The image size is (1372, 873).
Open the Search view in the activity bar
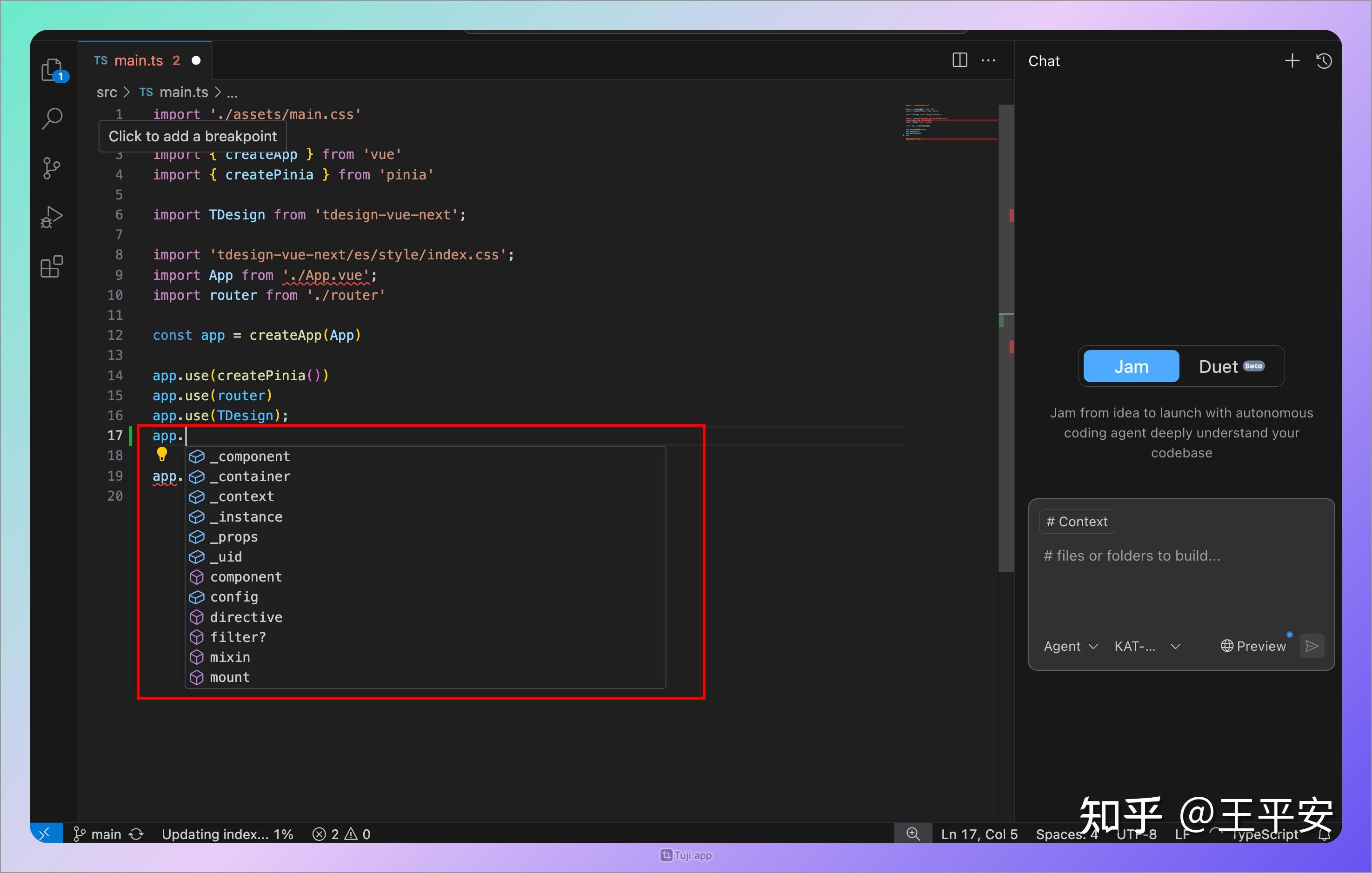point(52,118)
